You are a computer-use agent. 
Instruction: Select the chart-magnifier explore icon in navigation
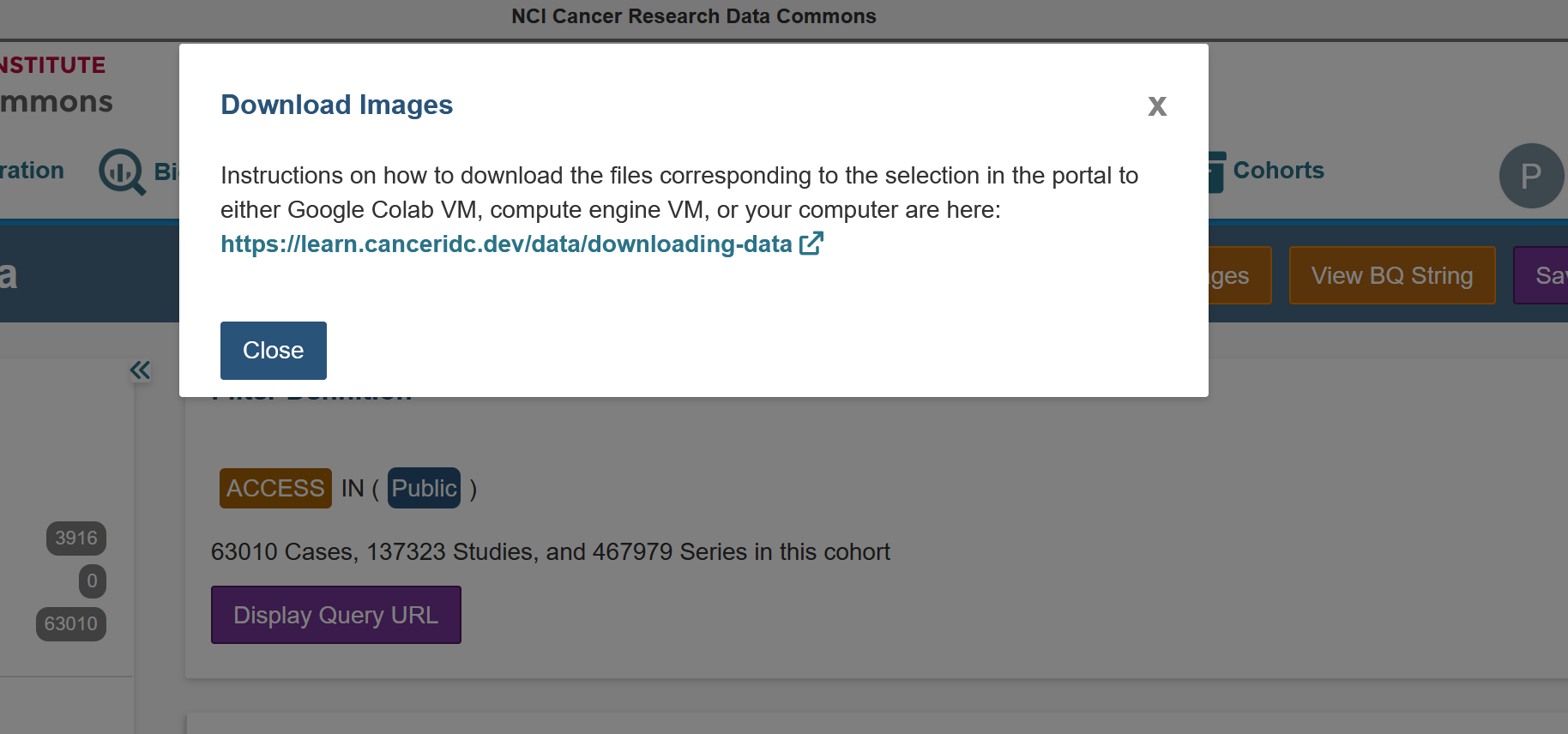pyautogui.click(x=121, y=171)
